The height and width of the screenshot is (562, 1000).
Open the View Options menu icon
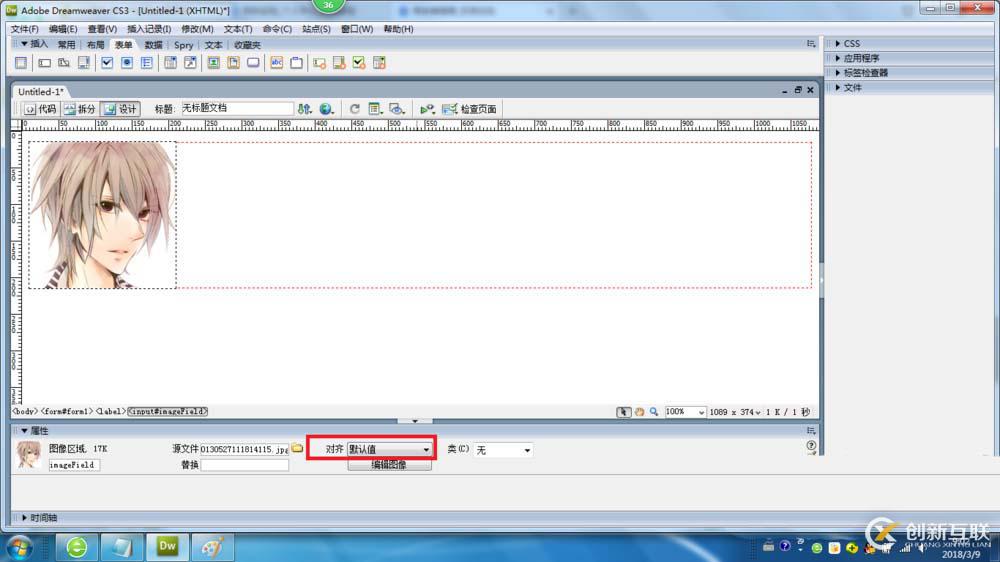(x=375, y=109)
